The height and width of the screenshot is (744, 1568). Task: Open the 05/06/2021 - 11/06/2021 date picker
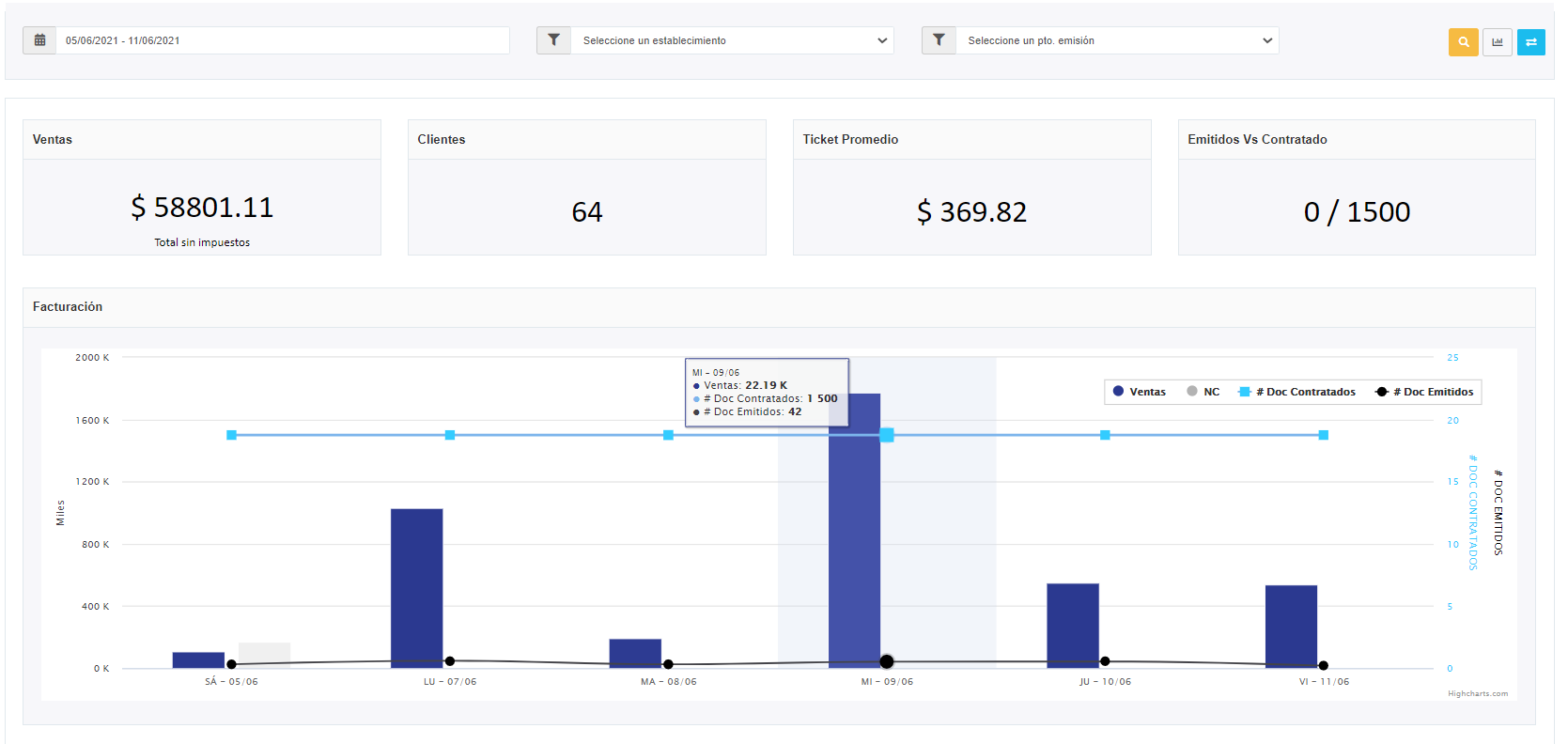pyautogui.click(x=282, y=40)
